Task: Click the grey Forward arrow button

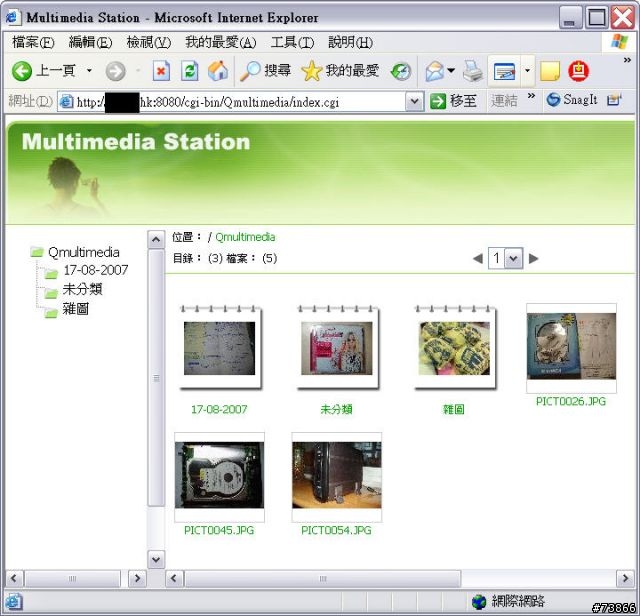Action: [115, 71]
